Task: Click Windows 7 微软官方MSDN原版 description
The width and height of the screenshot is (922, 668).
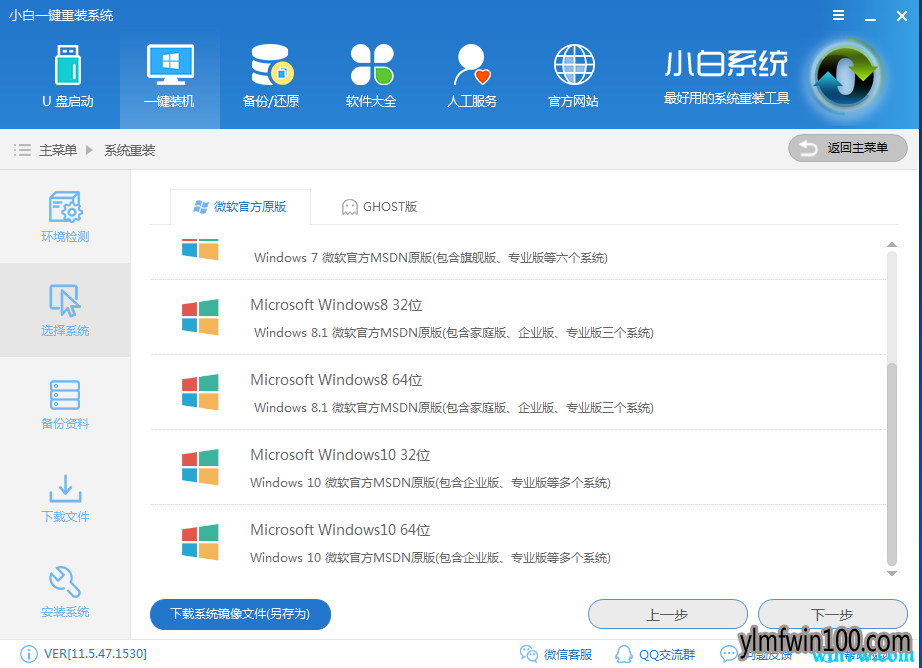Action: pyautogui.click(x=430, y=258)
